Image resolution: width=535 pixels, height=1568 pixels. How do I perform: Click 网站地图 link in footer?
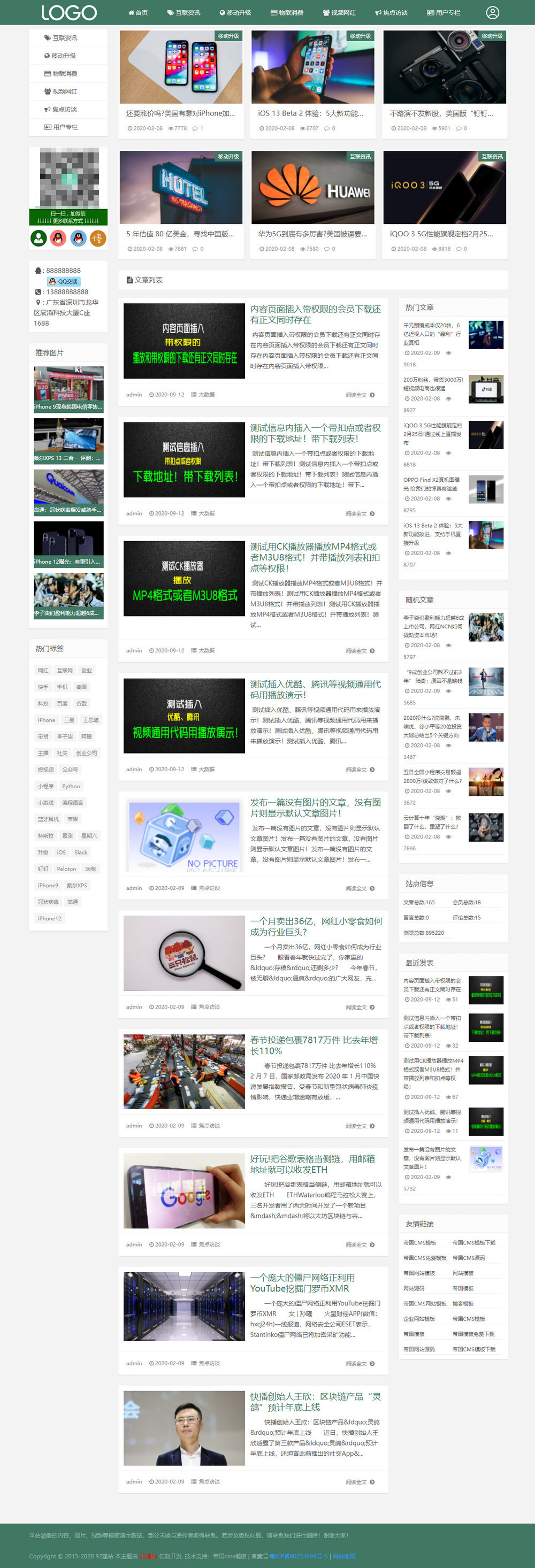pyautogui.click(x=343, y=1556)
